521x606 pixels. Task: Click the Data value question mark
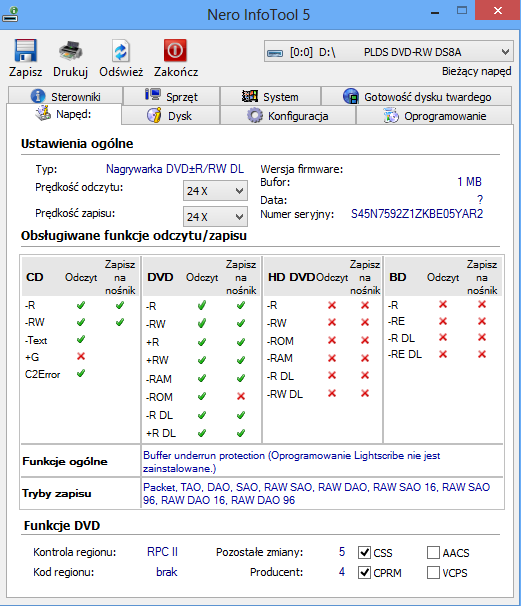point(480,200)
